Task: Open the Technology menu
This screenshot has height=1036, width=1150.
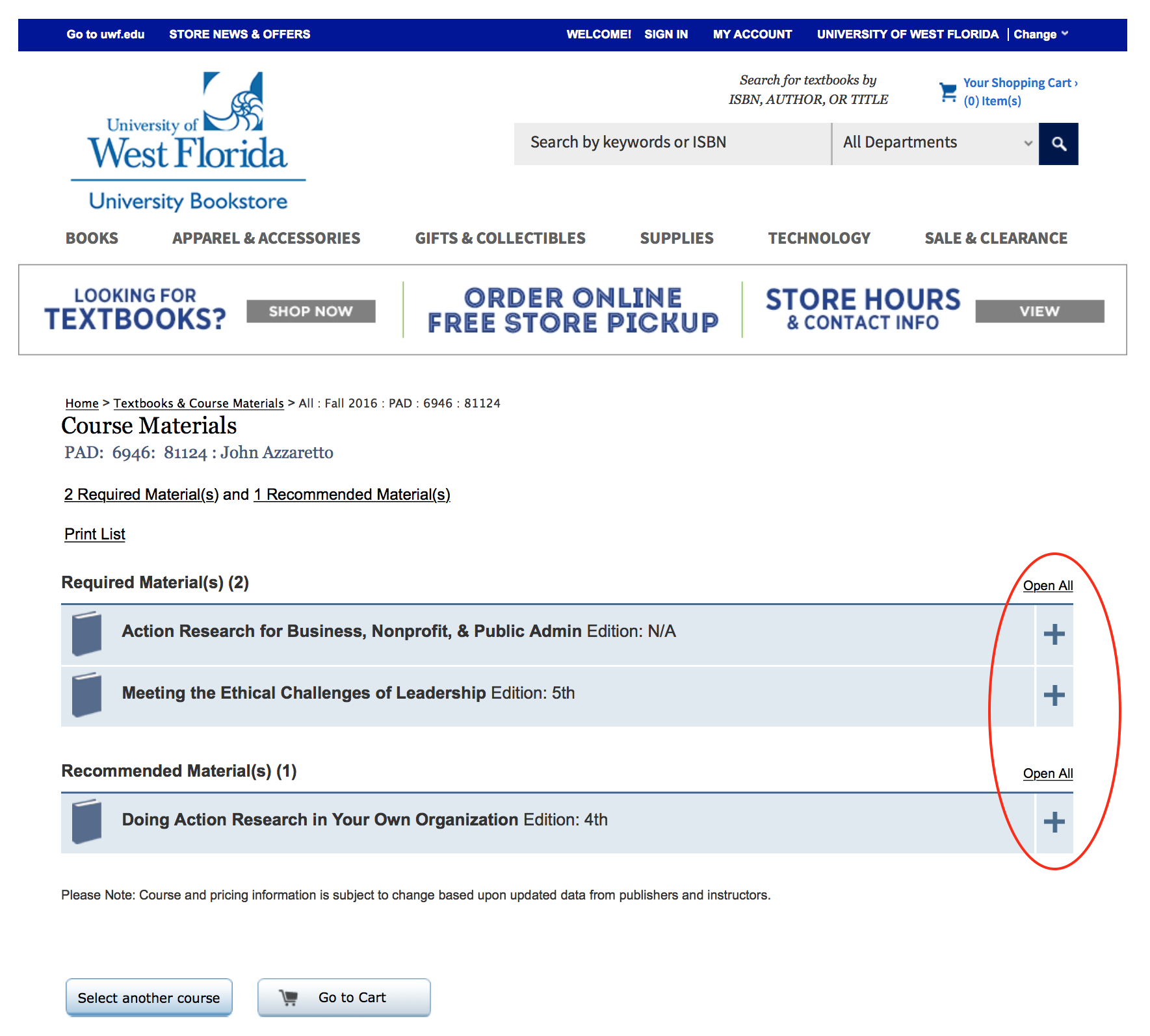Action: click(818, 238)
